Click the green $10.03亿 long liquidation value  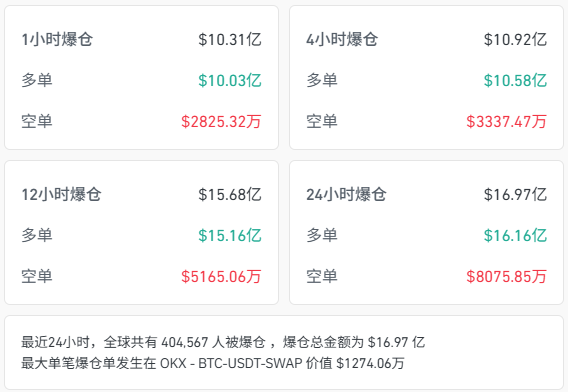tap(230, 80)
